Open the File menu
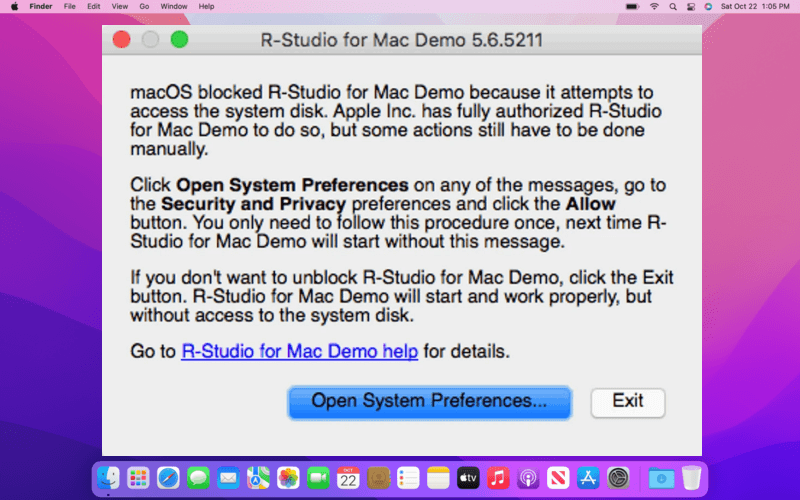The height and width of the screenshot is (500, 800). click(69, 7)
